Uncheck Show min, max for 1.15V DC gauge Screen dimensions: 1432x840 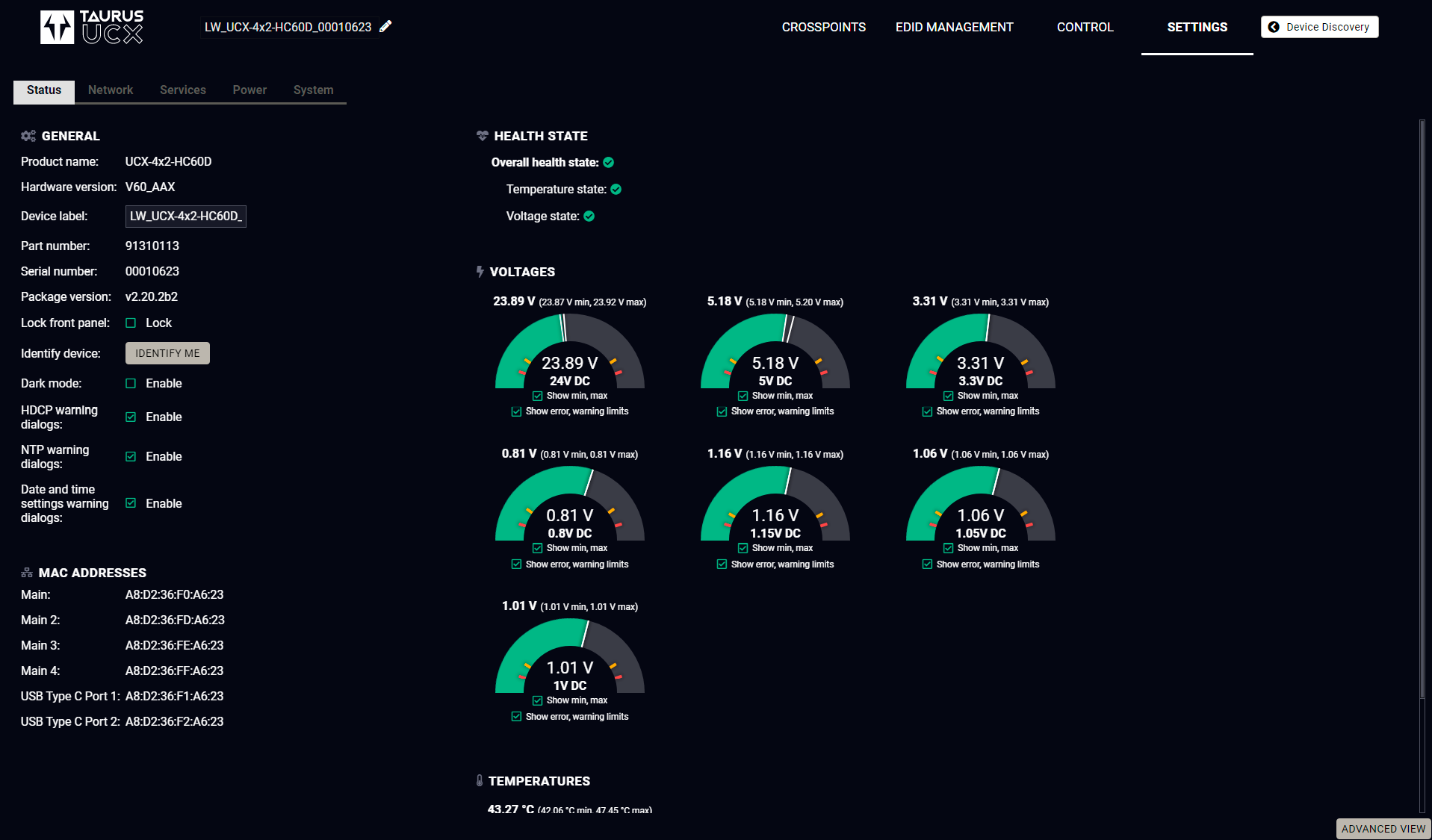[743, 549]
